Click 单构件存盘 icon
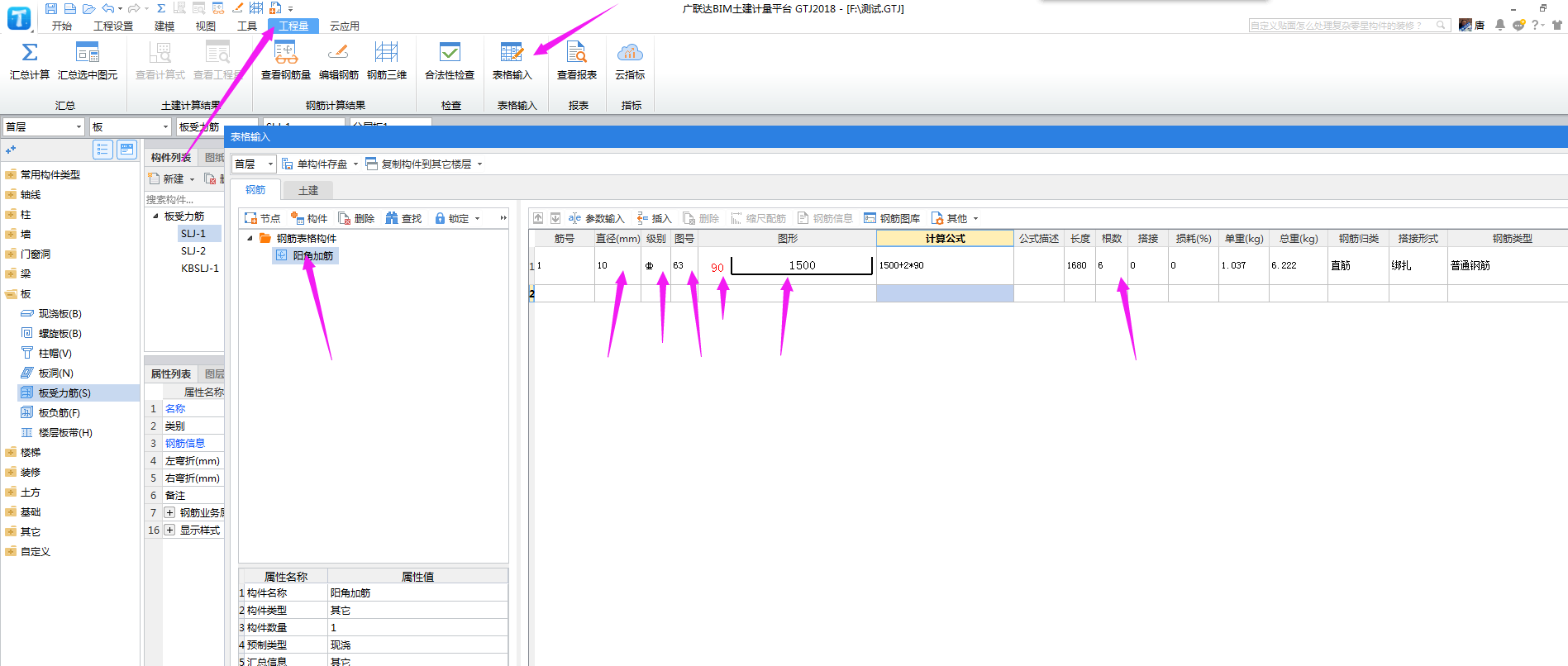Viewport: 1568px width, 666px height. click(288, 164)
